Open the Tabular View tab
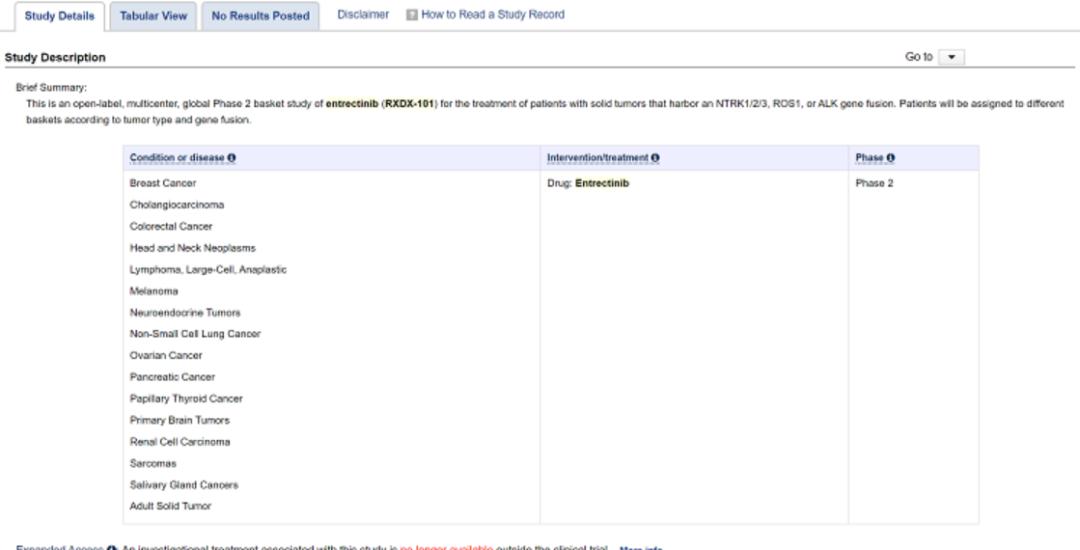 pyautogui.click(x=153, y=16)
